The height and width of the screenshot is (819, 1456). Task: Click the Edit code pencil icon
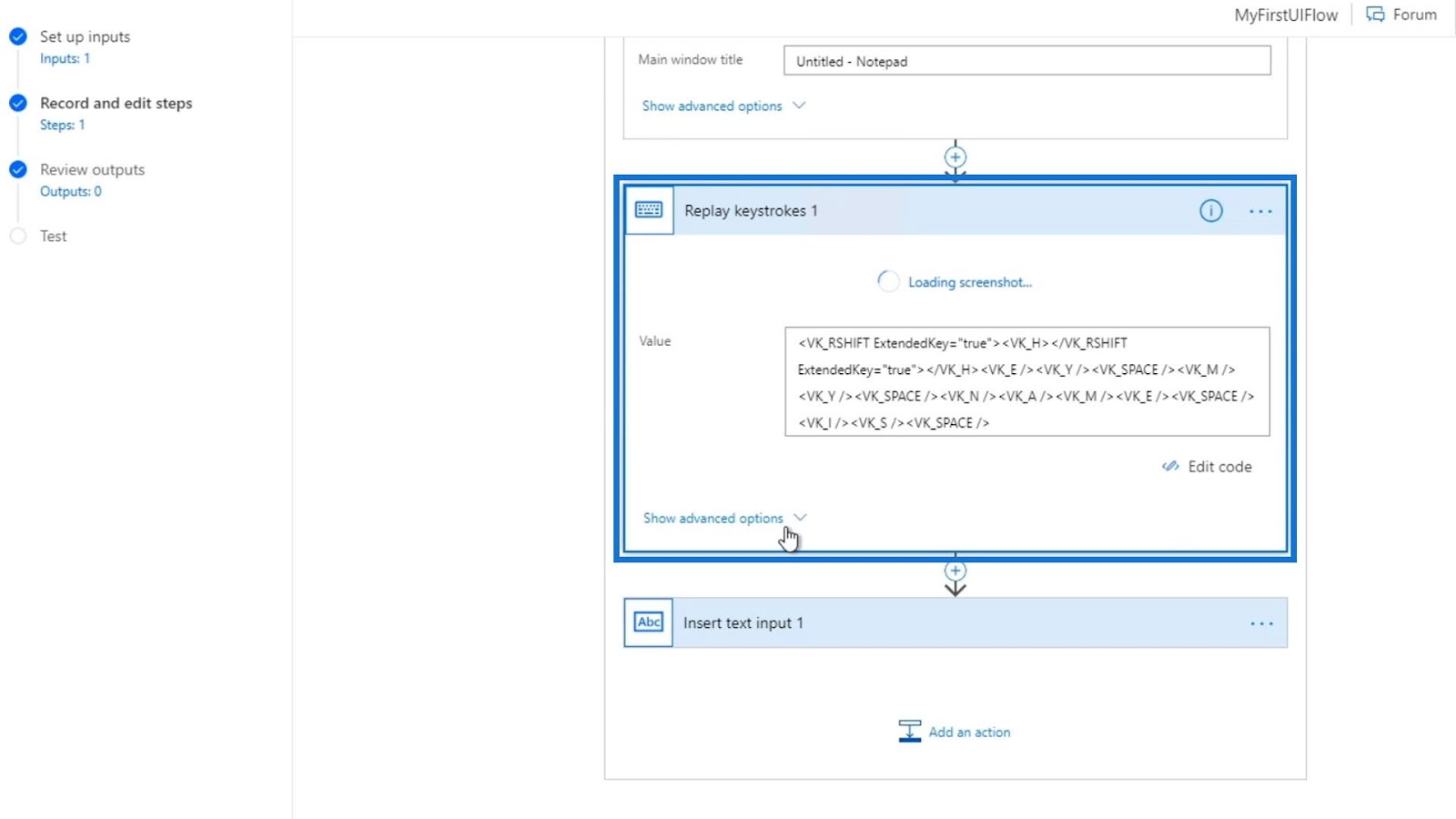pos(1170,466)
